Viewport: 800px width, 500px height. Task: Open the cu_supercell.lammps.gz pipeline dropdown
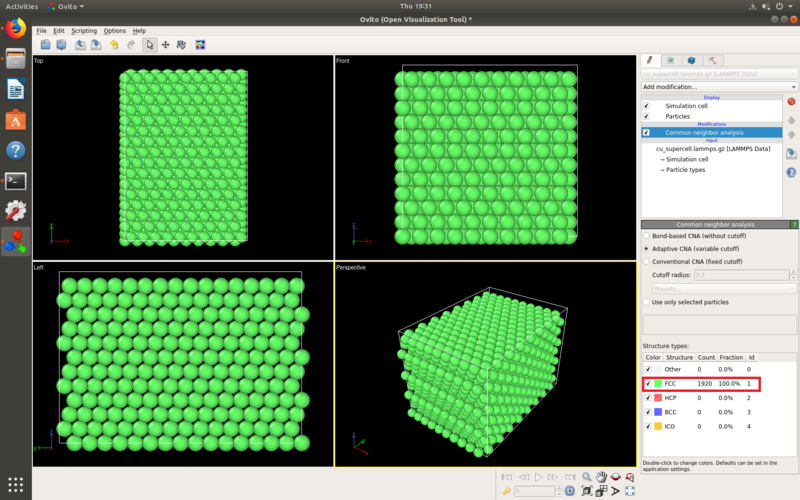click(719, 74)
